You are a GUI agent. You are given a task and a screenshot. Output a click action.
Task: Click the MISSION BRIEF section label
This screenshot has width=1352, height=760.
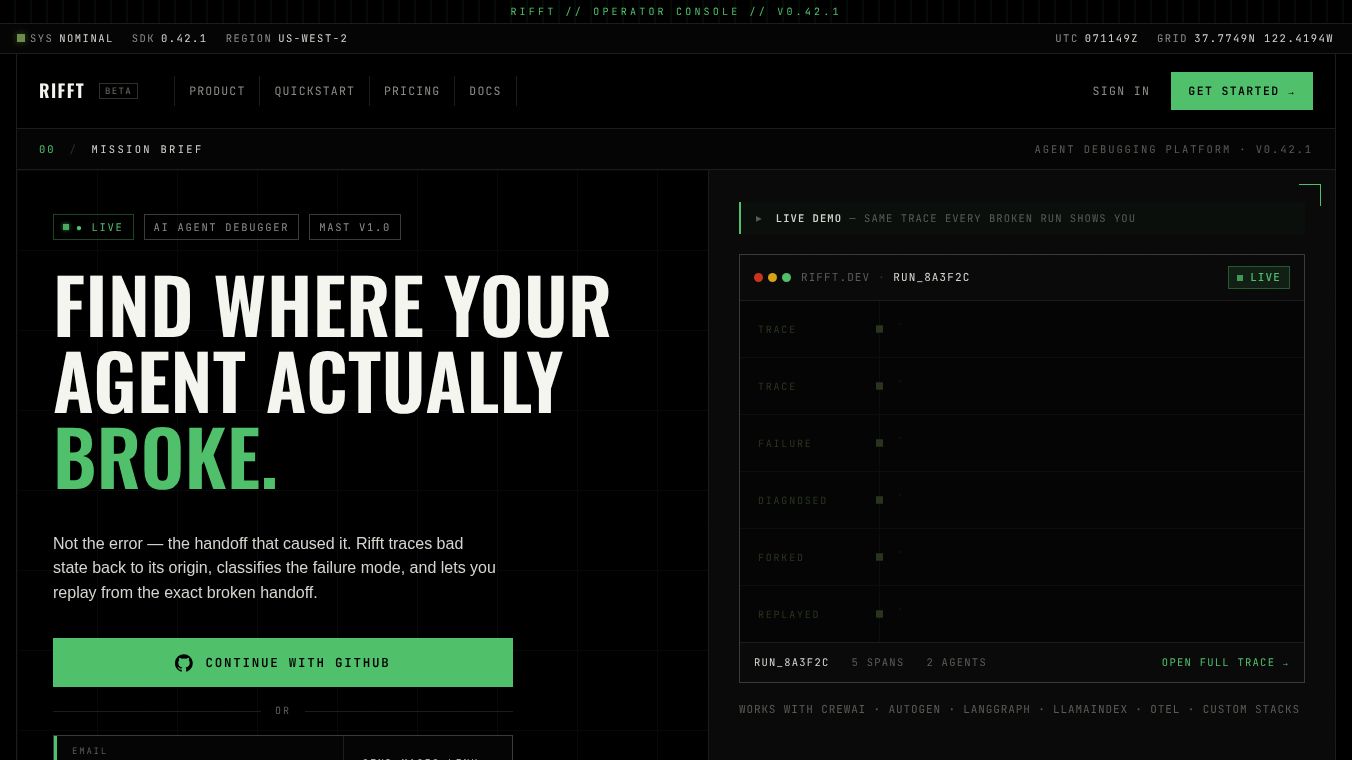[x=147, y=149]
